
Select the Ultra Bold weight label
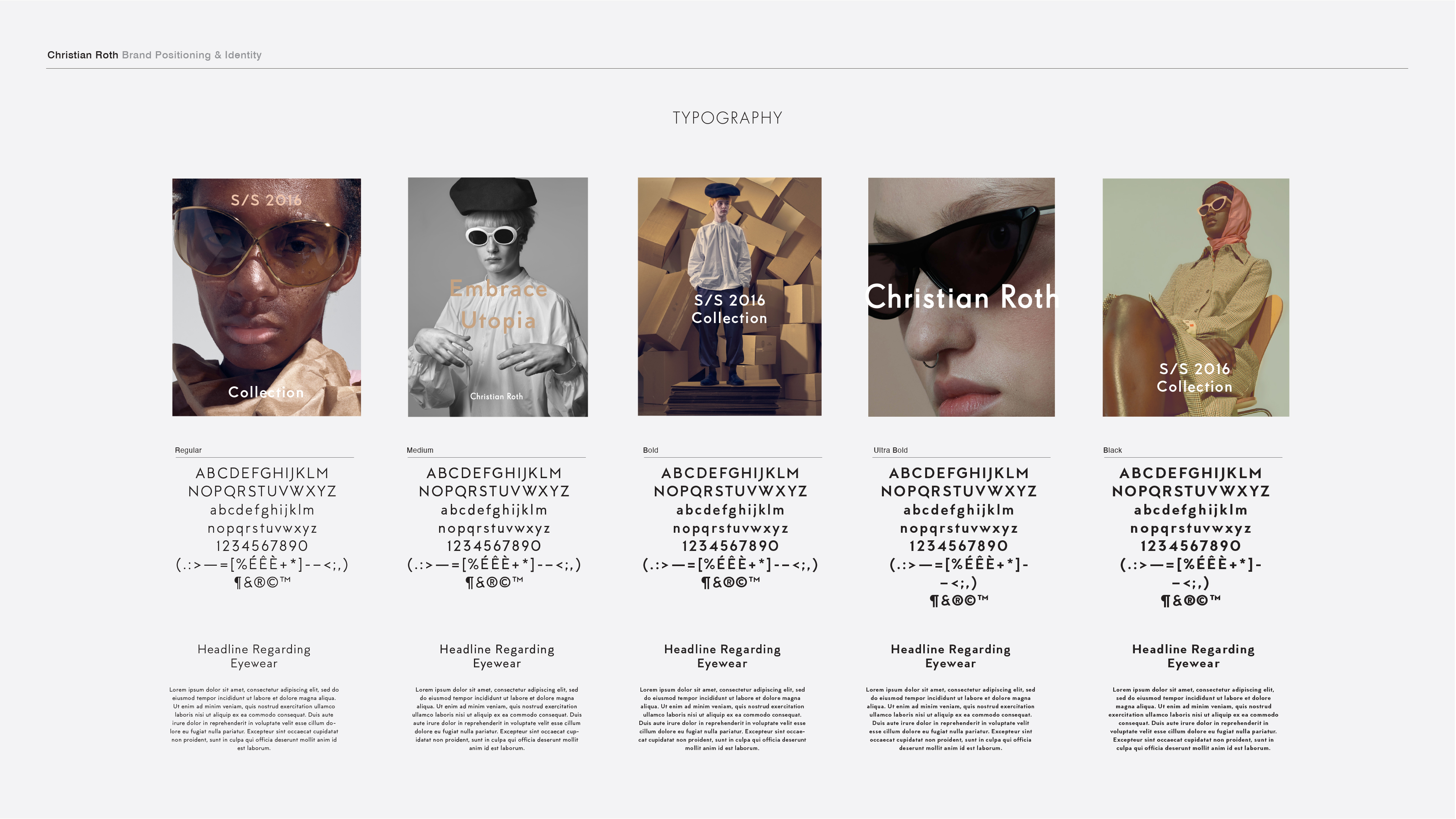(891, 450)
